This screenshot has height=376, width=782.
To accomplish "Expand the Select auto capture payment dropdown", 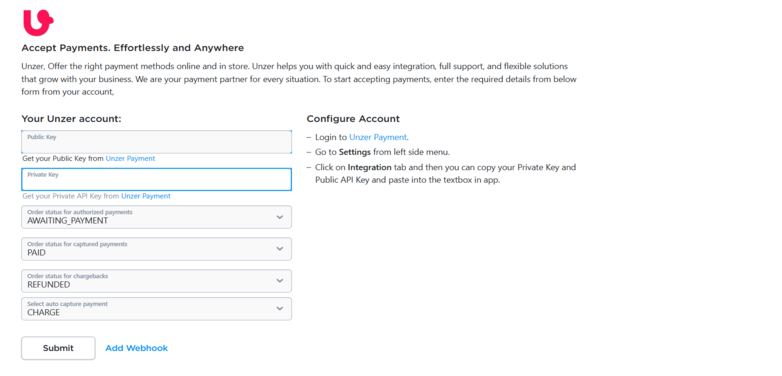I will 156,309.
